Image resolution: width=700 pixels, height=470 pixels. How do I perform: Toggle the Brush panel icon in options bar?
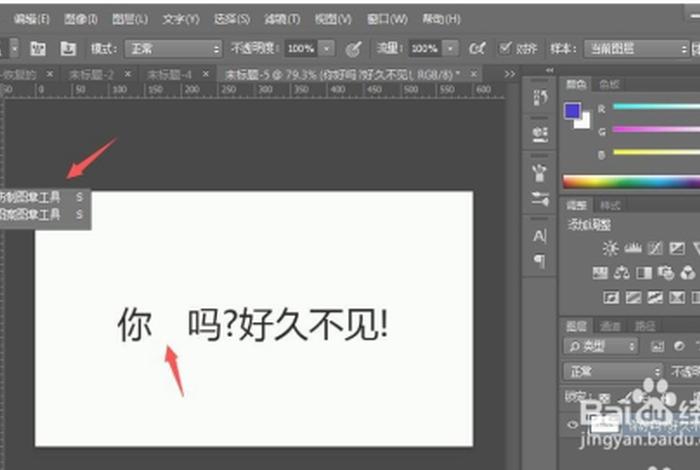pos(38,49)
